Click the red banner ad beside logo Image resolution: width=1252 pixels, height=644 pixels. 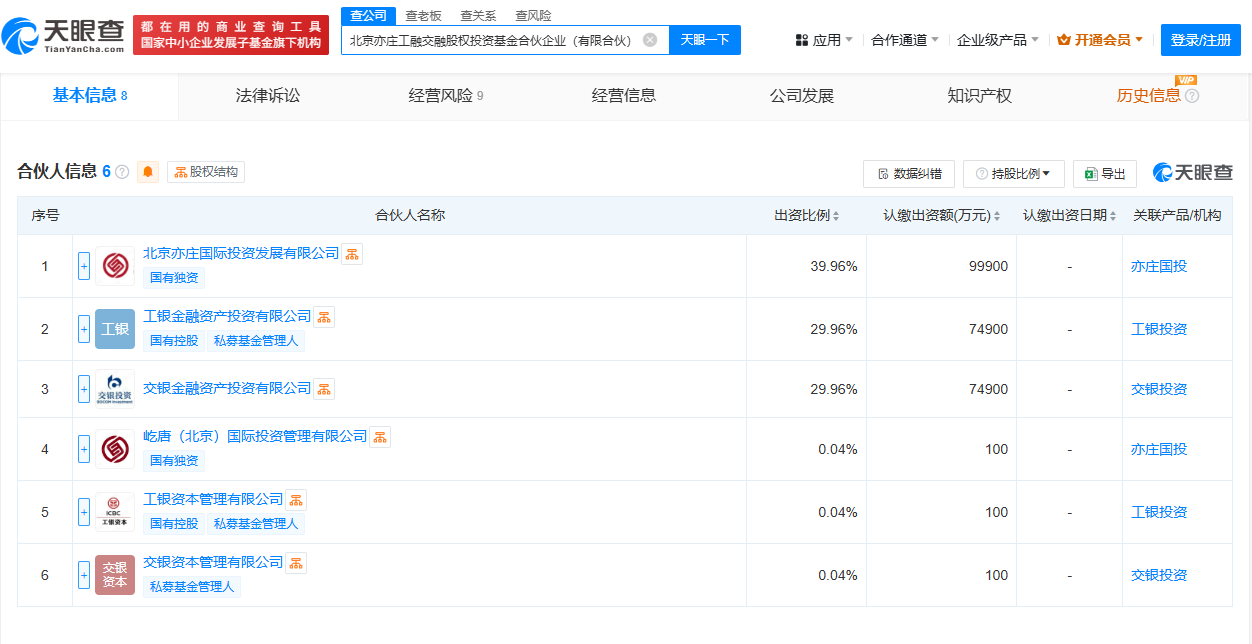231,35
